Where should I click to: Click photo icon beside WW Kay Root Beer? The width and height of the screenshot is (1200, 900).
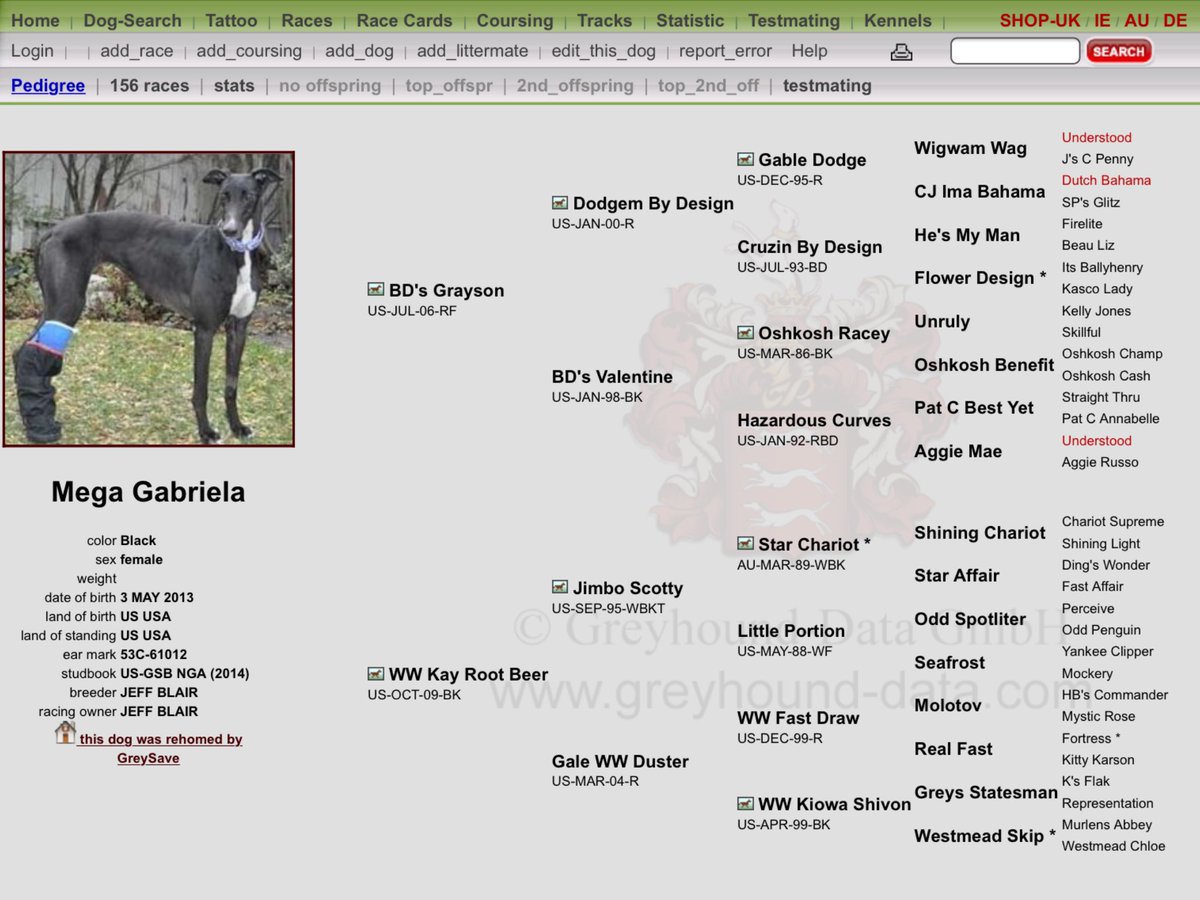click(x=376, y=674)
